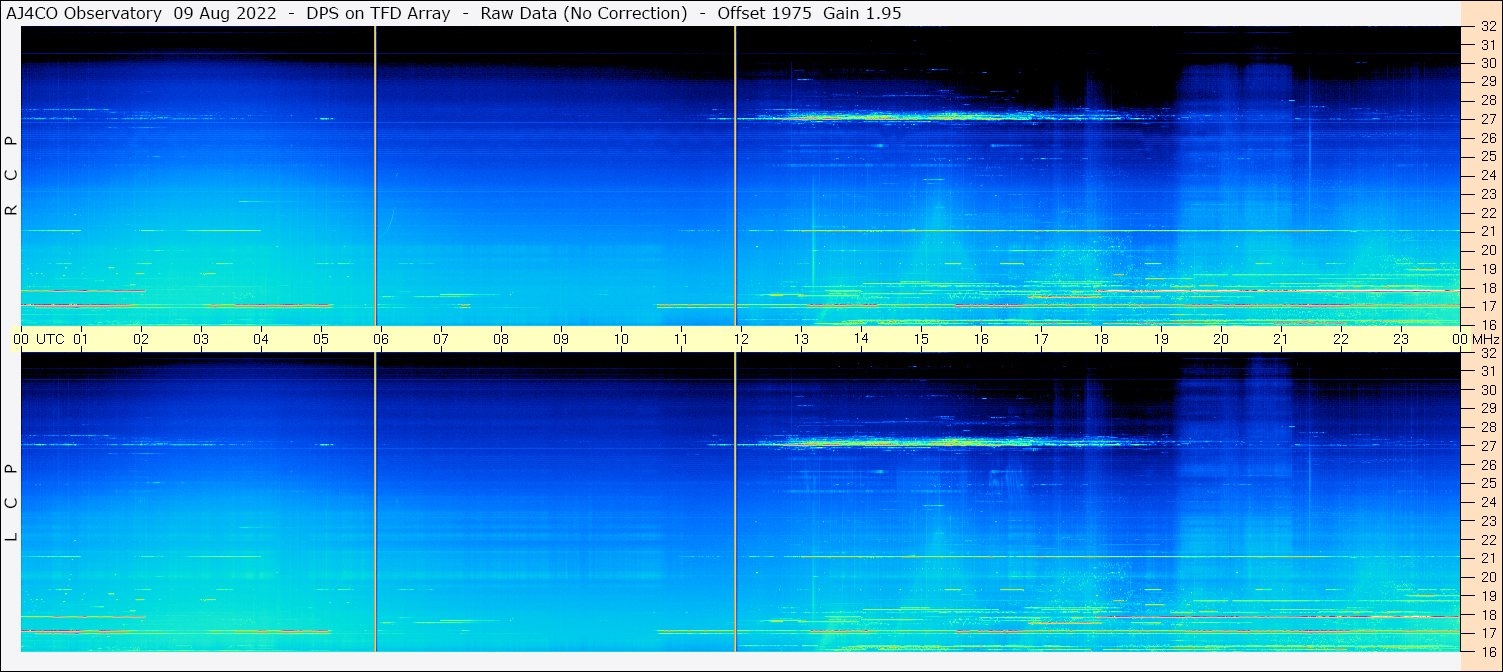Click the 14 hour tick label
Screen dimensions: 1503x672
pos(861,339)
